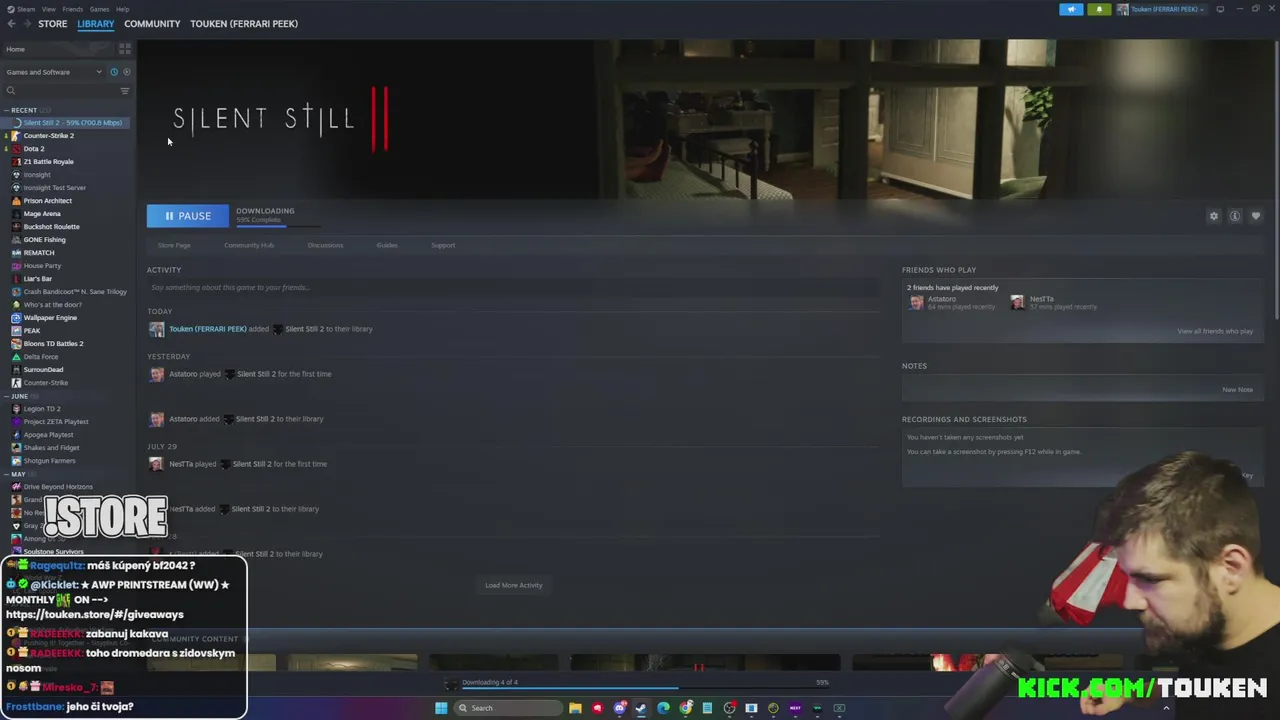Image resolution: width=1280 pixels, height=720 pixels.
Task: Open Discord from the taskbar
Action: point(620,708)
